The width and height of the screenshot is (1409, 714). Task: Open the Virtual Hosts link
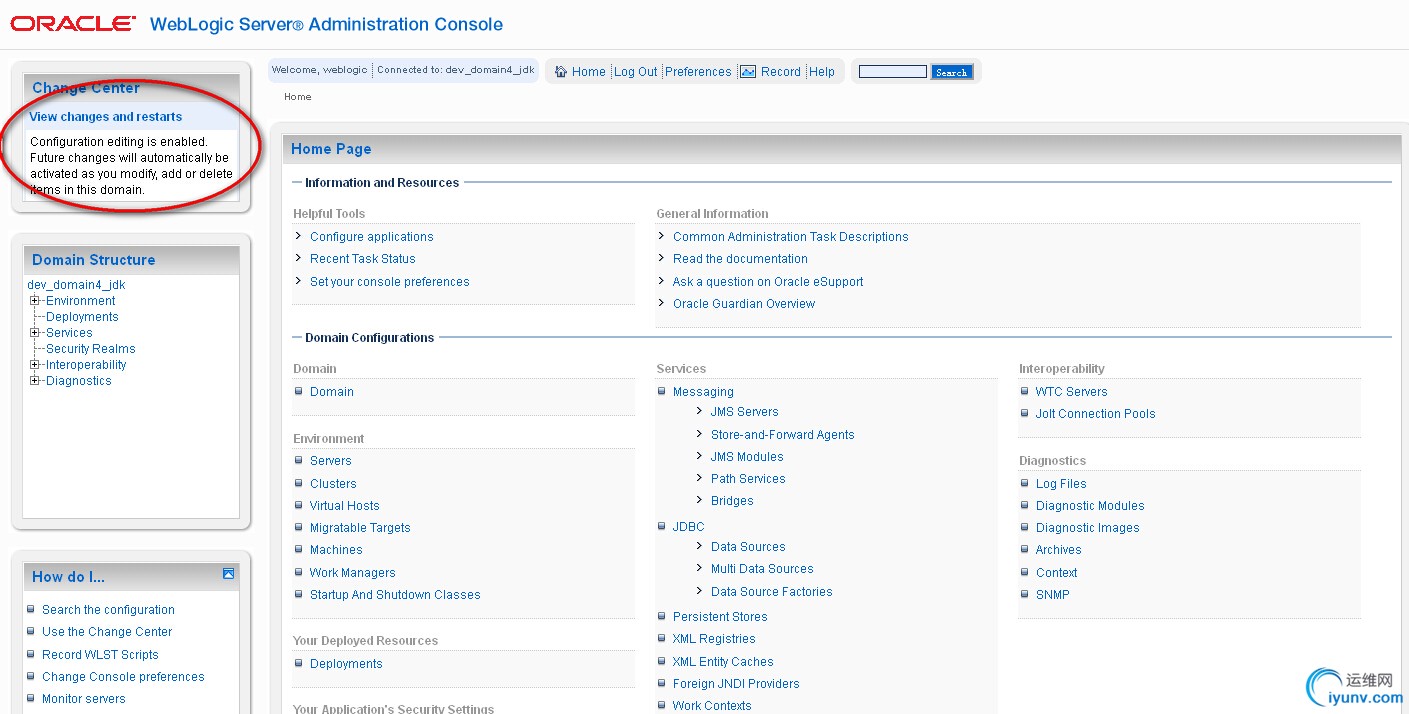click(345, 506)
